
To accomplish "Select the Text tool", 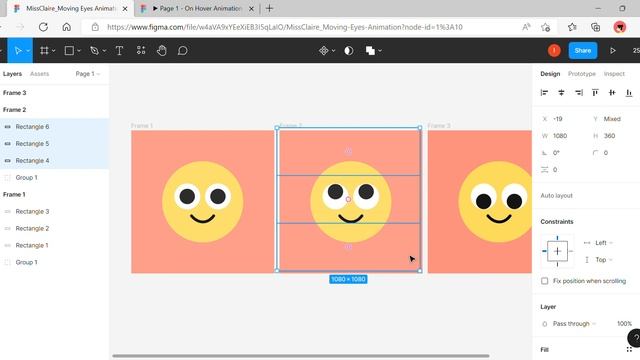I will coord(119,51).
